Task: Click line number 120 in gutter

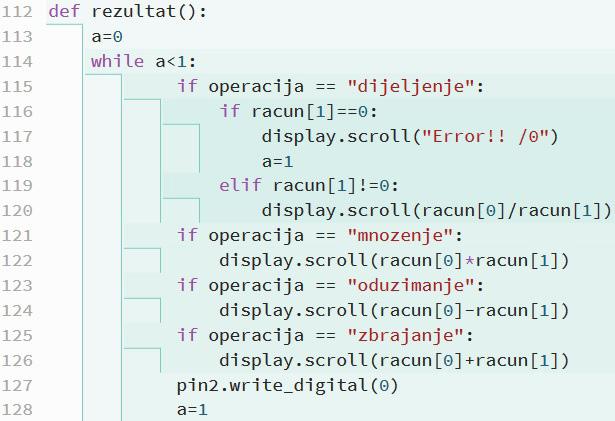Action: pyautogui.click(x=17, y=211)
